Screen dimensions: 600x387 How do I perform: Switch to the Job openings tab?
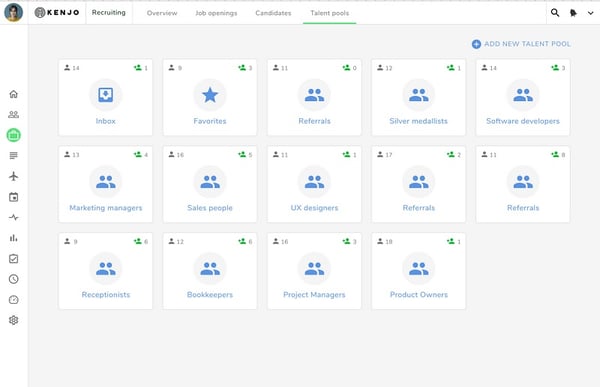click(x=216, y=13)
